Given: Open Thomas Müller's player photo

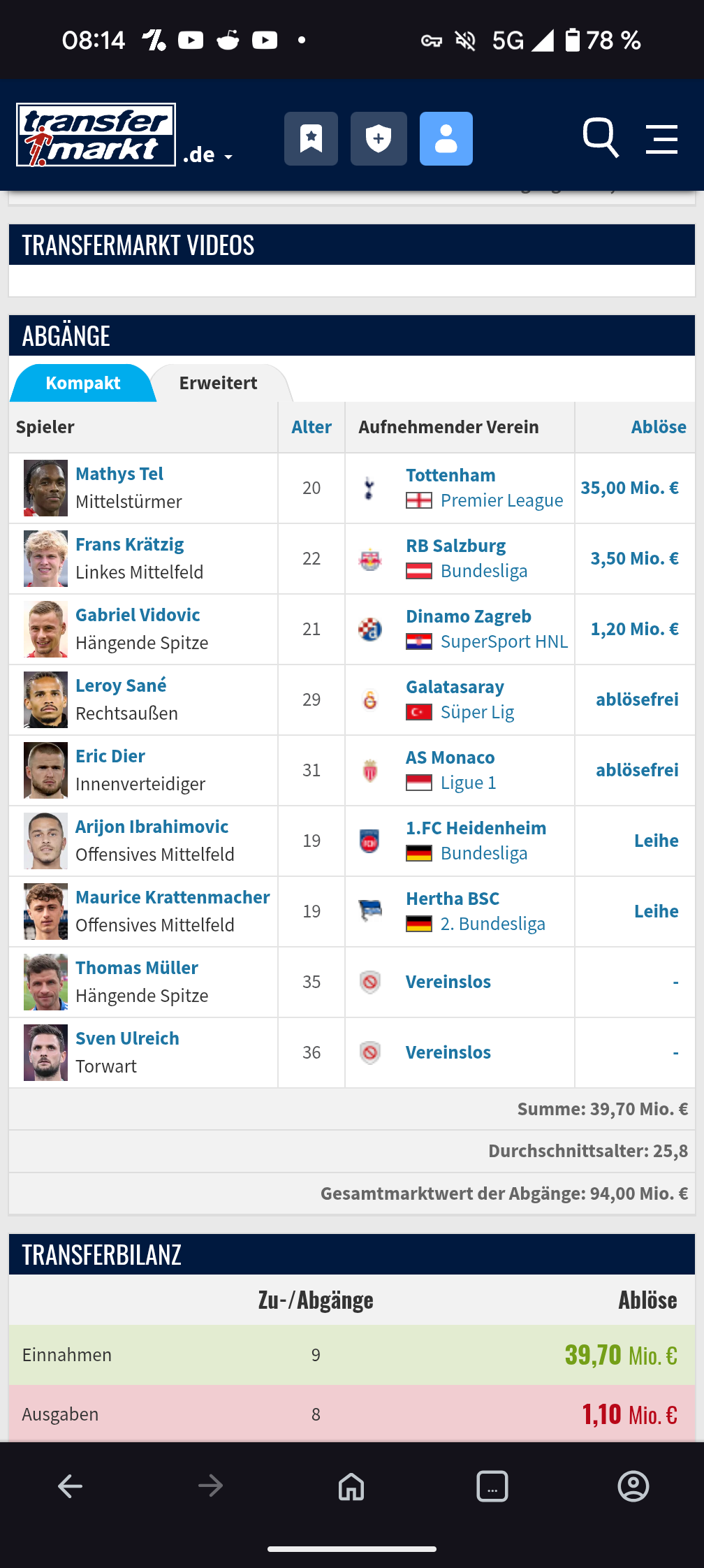Looking at the screenshot, I should point(45,982).
